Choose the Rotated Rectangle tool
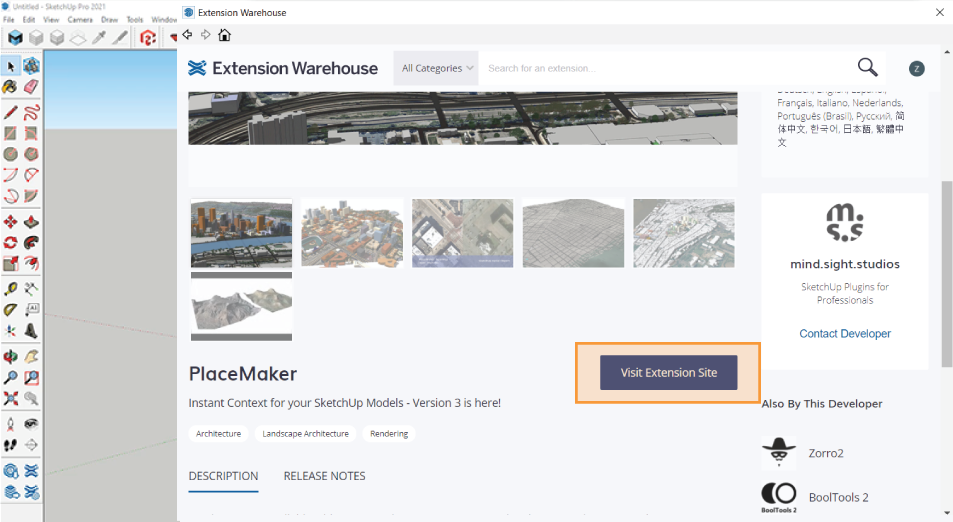This screenshot has width=953, height=522. [x=32, y=133]
